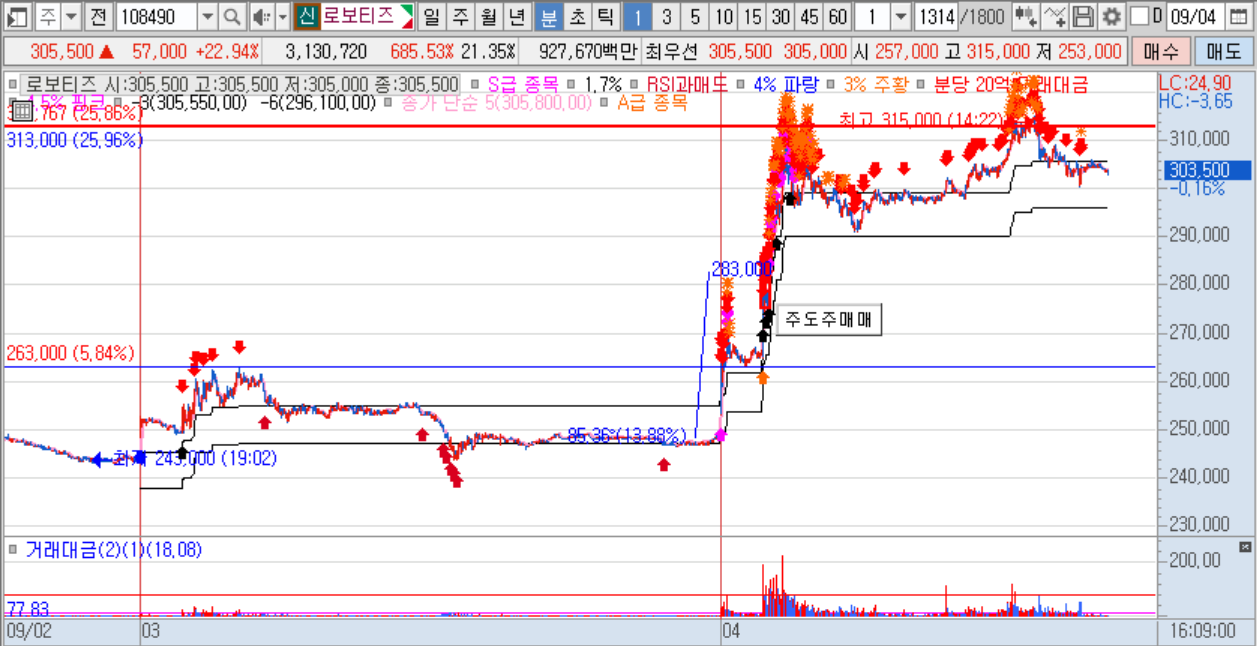Select the 1-minute interval button
This screenshot has height=646, width=1257.
[637, 16]
